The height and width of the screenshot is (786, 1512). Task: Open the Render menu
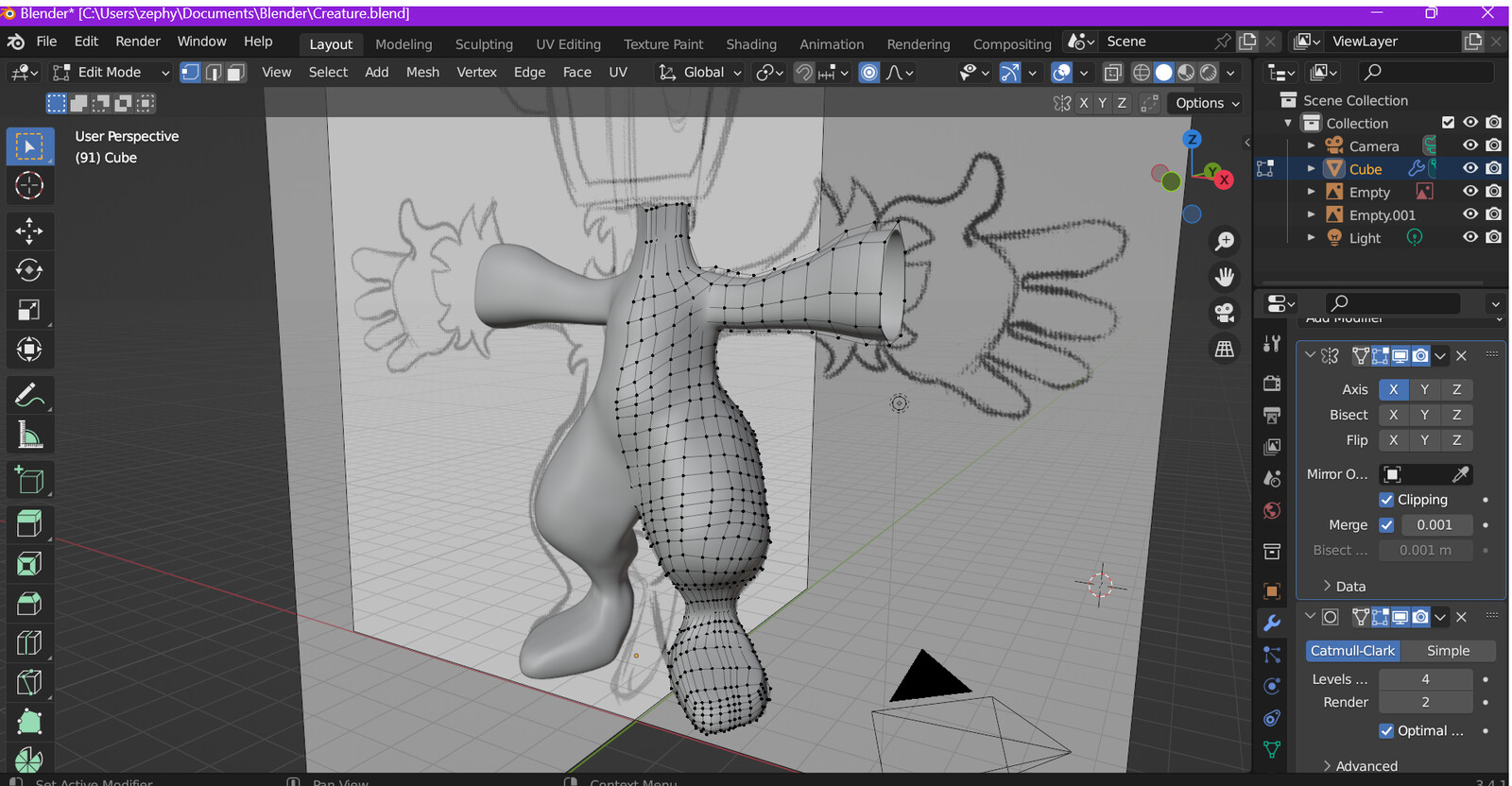[138, 42]
